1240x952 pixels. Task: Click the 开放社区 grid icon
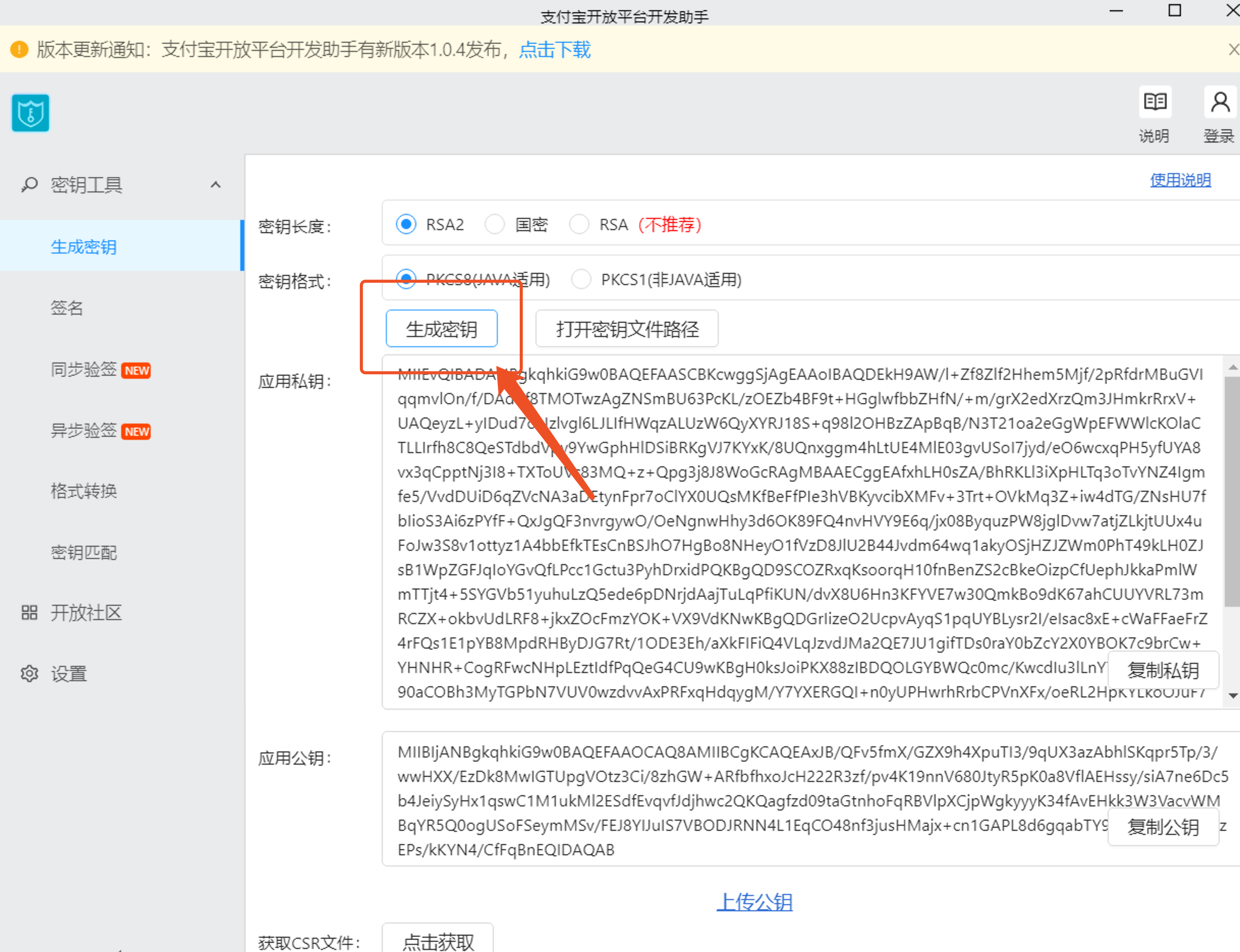coord(29,612)
